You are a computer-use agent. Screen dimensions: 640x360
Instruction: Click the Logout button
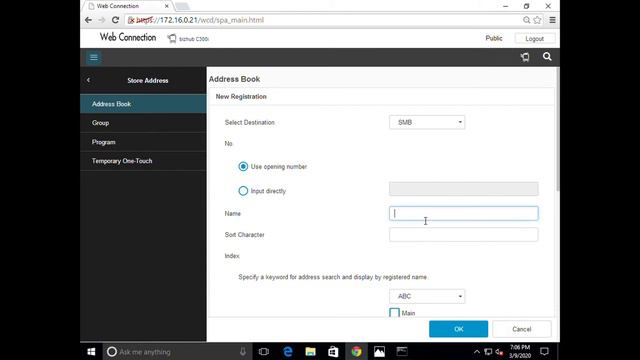click(535, 38)
